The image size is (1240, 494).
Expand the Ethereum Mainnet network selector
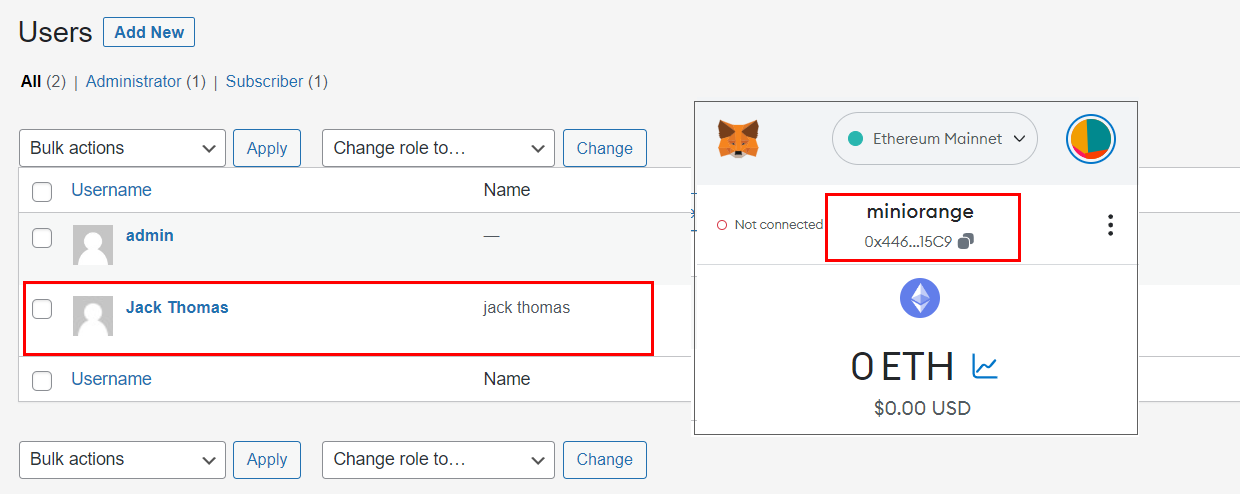pyautogui.click(x=935, y=139)
